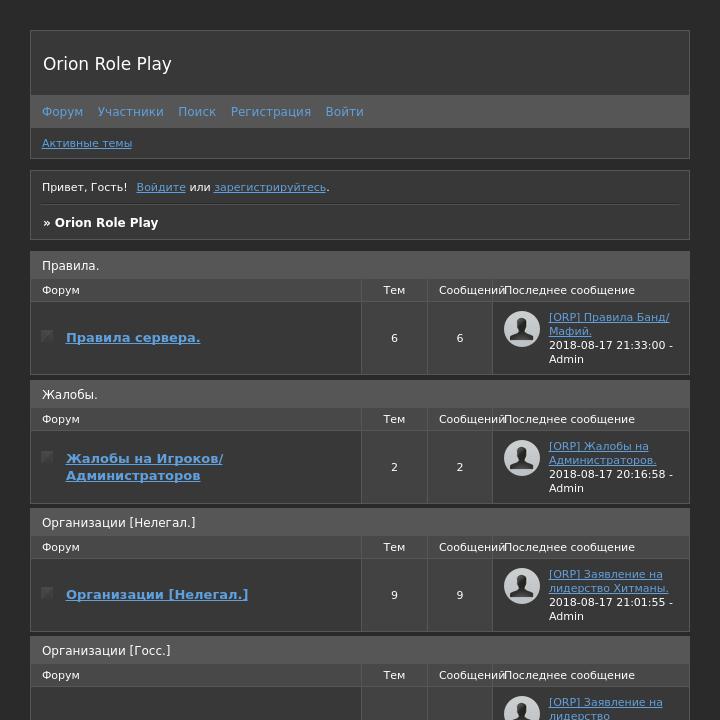Click the status icon next to Организации [Нелегал.]
The width and height of the screenshot is (720, 720).
[47, 593]
